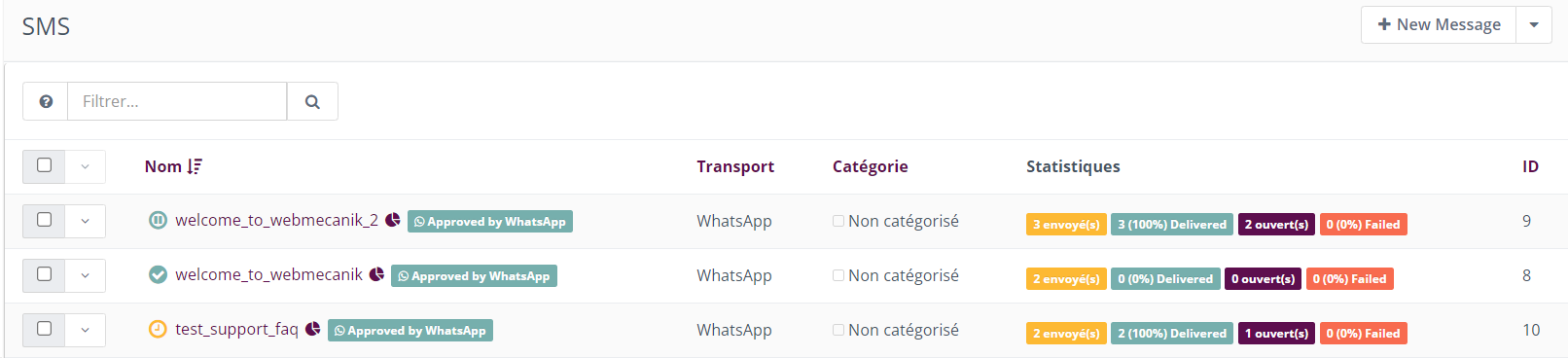Click pie chart icon next to welcome_to_webmecanik_2
Image resolution: width=1568 pixels, height=358 pixels.
click(x=393, y=220)
